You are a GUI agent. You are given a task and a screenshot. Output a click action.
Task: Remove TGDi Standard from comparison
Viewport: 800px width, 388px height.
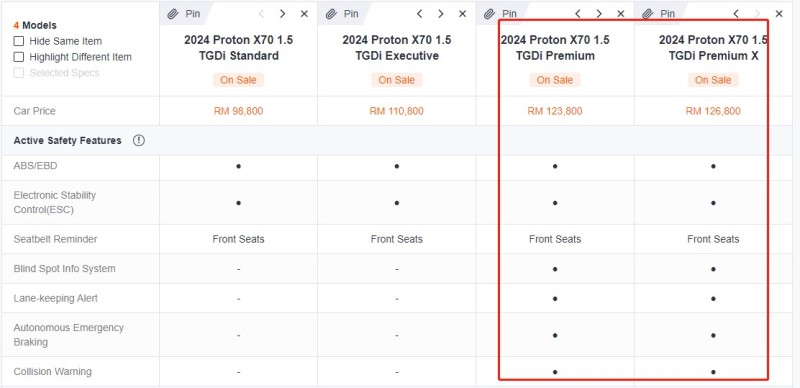coord(304,14)
